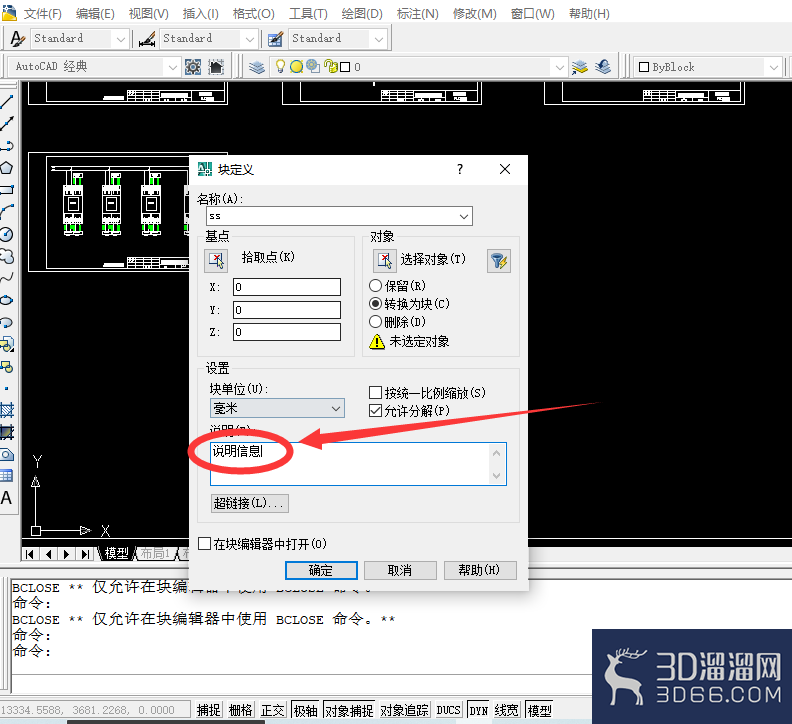Select the Spline draw tool
792x724 pixels.
click(7, 278)
